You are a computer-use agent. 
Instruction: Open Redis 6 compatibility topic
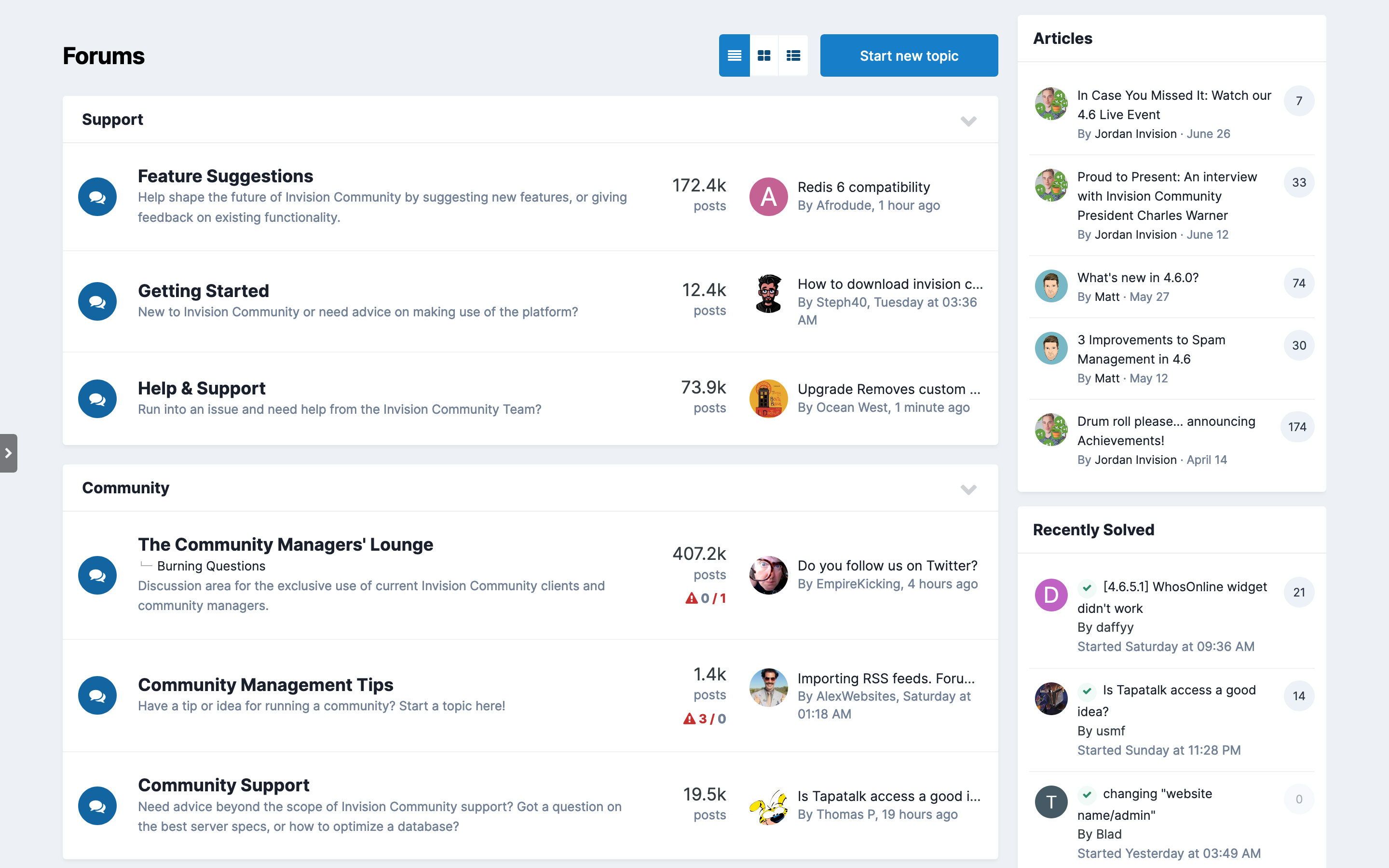pos(863,187)
